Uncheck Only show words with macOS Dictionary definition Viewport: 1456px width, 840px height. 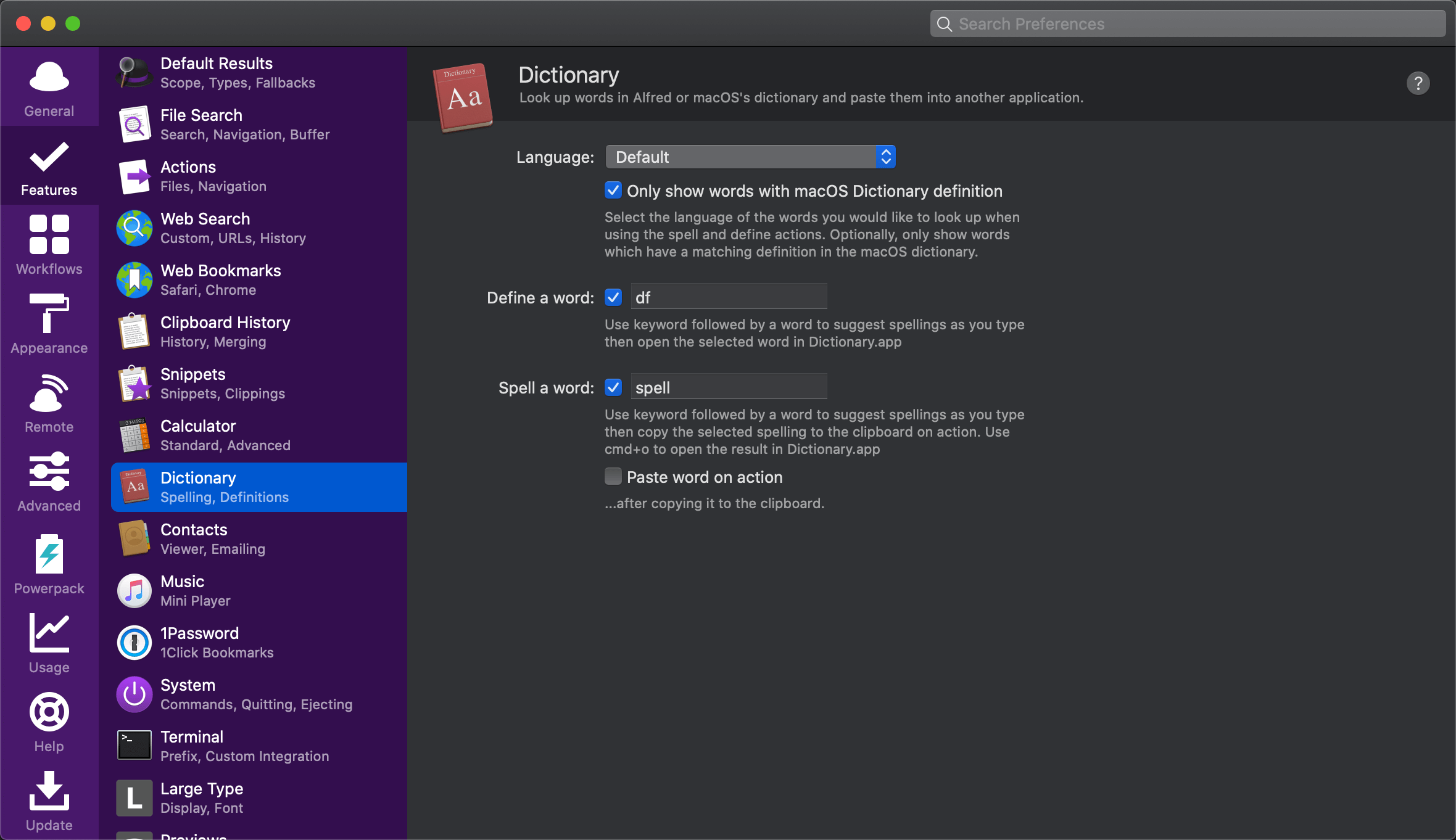613,190
